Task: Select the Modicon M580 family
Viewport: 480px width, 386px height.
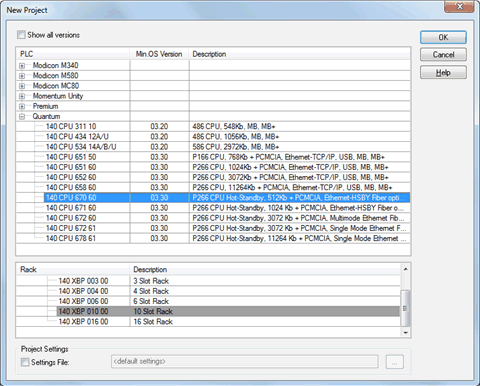Action: click(55, 76)
